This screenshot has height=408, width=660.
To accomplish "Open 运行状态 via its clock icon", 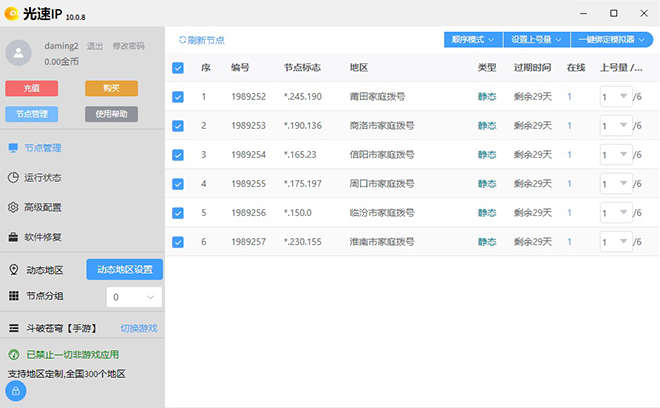I will [13, 178].
